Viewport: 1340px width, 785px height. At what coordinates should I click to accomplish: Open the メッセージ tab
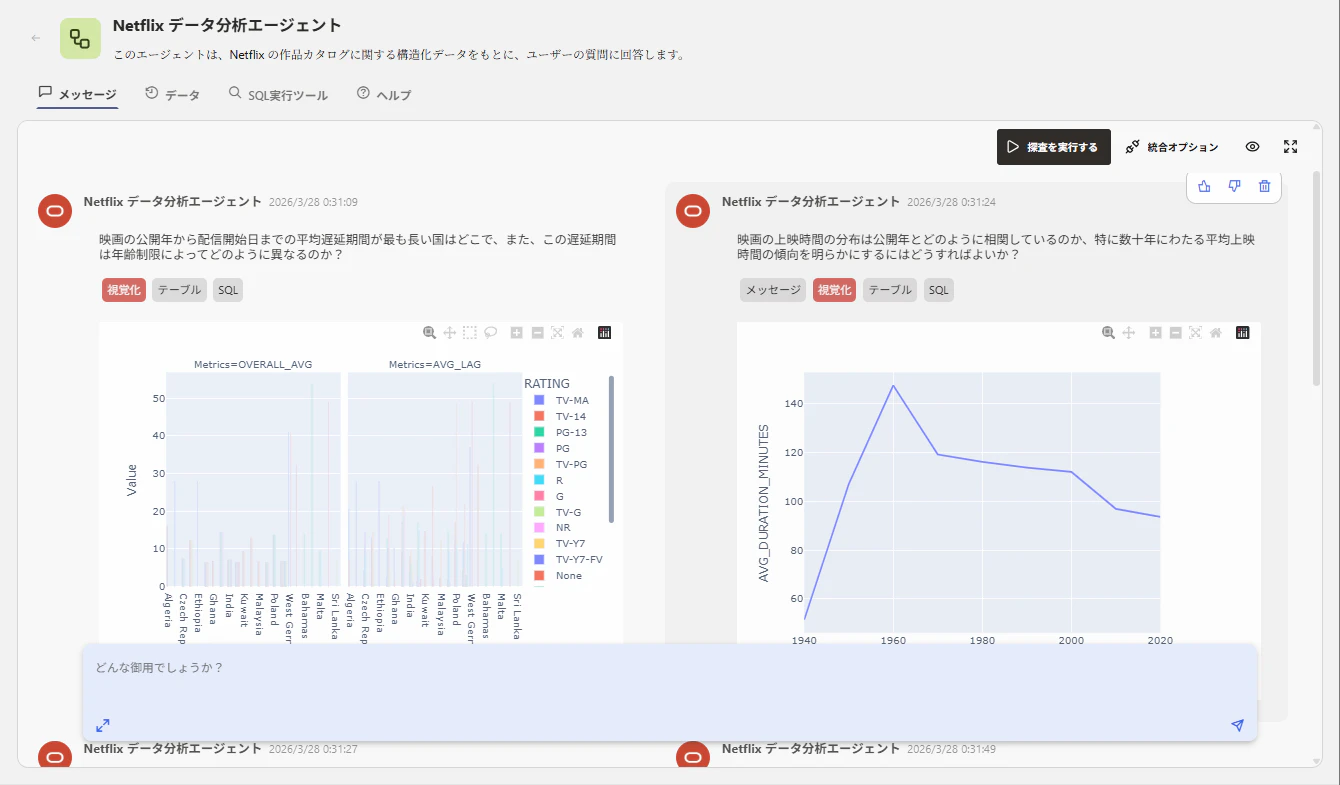point(78,94)
